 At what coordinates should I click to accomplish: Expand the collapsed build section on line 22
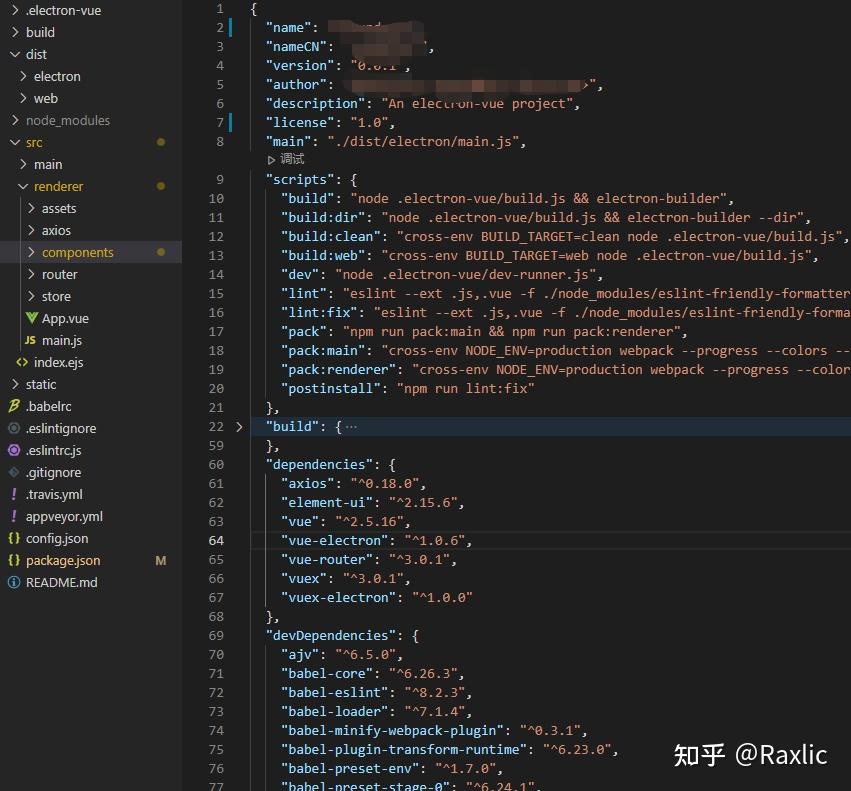pos(238,426)
